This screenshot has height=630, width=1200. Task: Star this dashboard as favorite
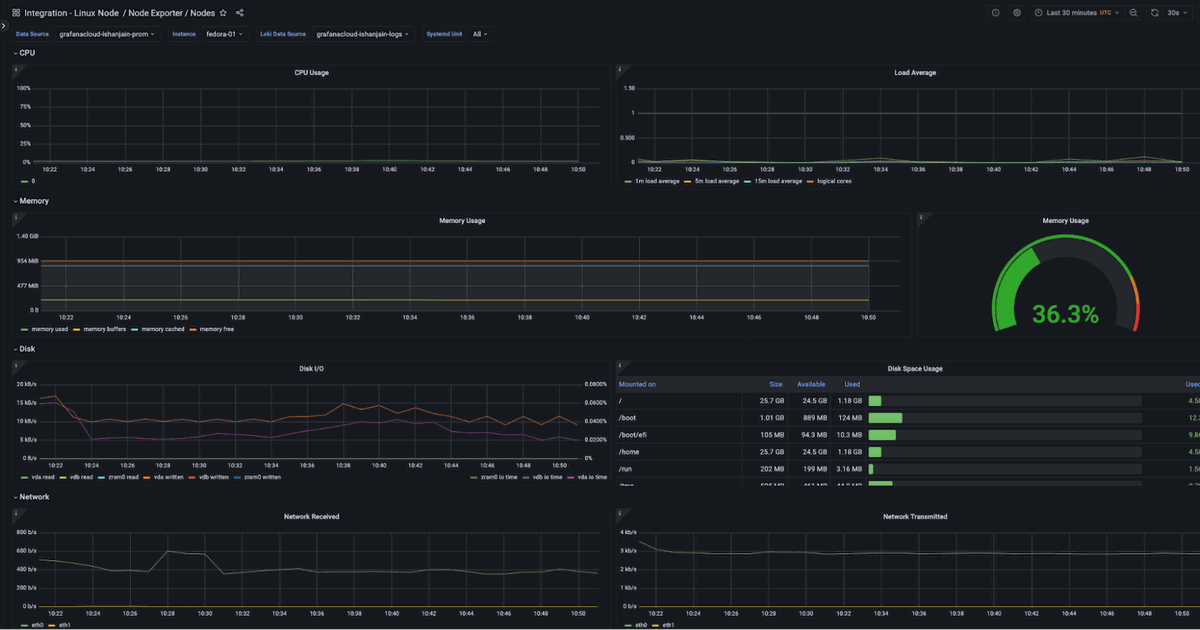223,13
